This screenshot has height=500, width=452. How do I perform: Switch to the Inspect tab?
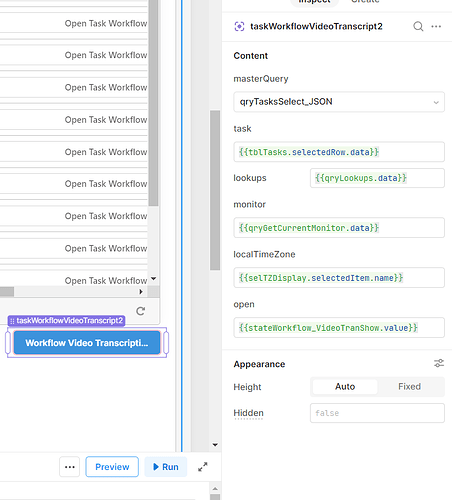[x=314, y=2]
